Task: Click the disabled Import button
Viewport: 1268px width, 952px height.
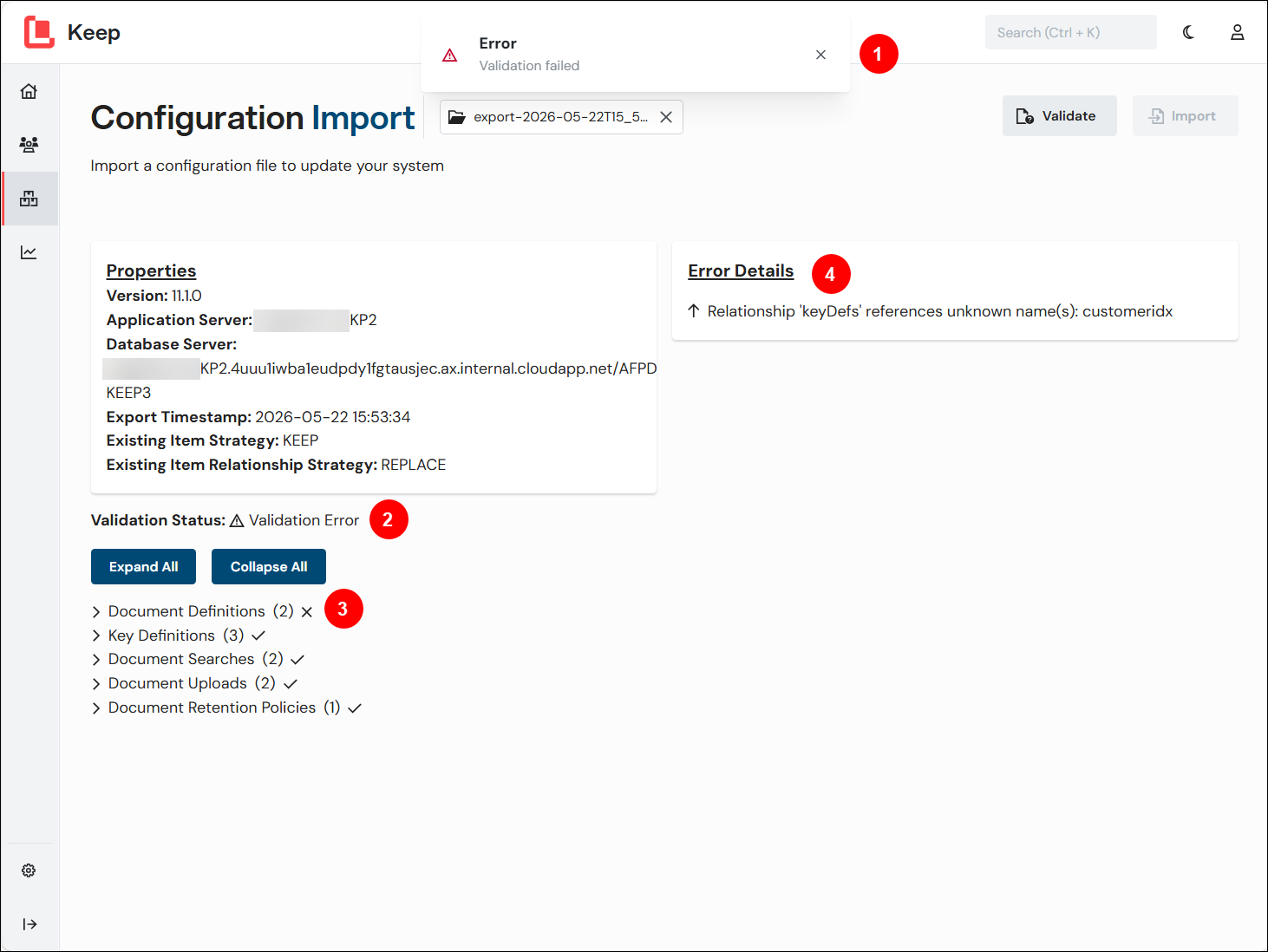Action: (x=1185, y=116)
